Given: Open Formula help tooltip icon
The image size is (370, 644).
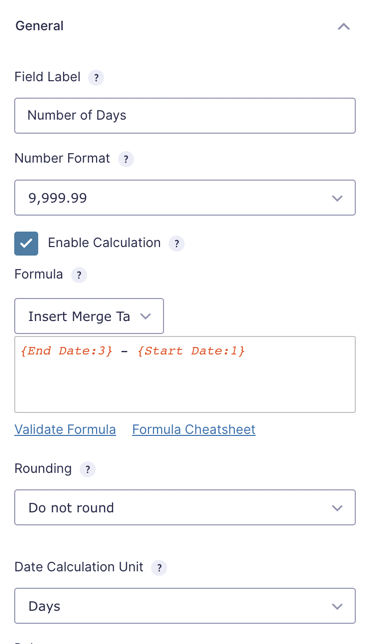Looking at the screenshot, I should (x=79, y=275).
